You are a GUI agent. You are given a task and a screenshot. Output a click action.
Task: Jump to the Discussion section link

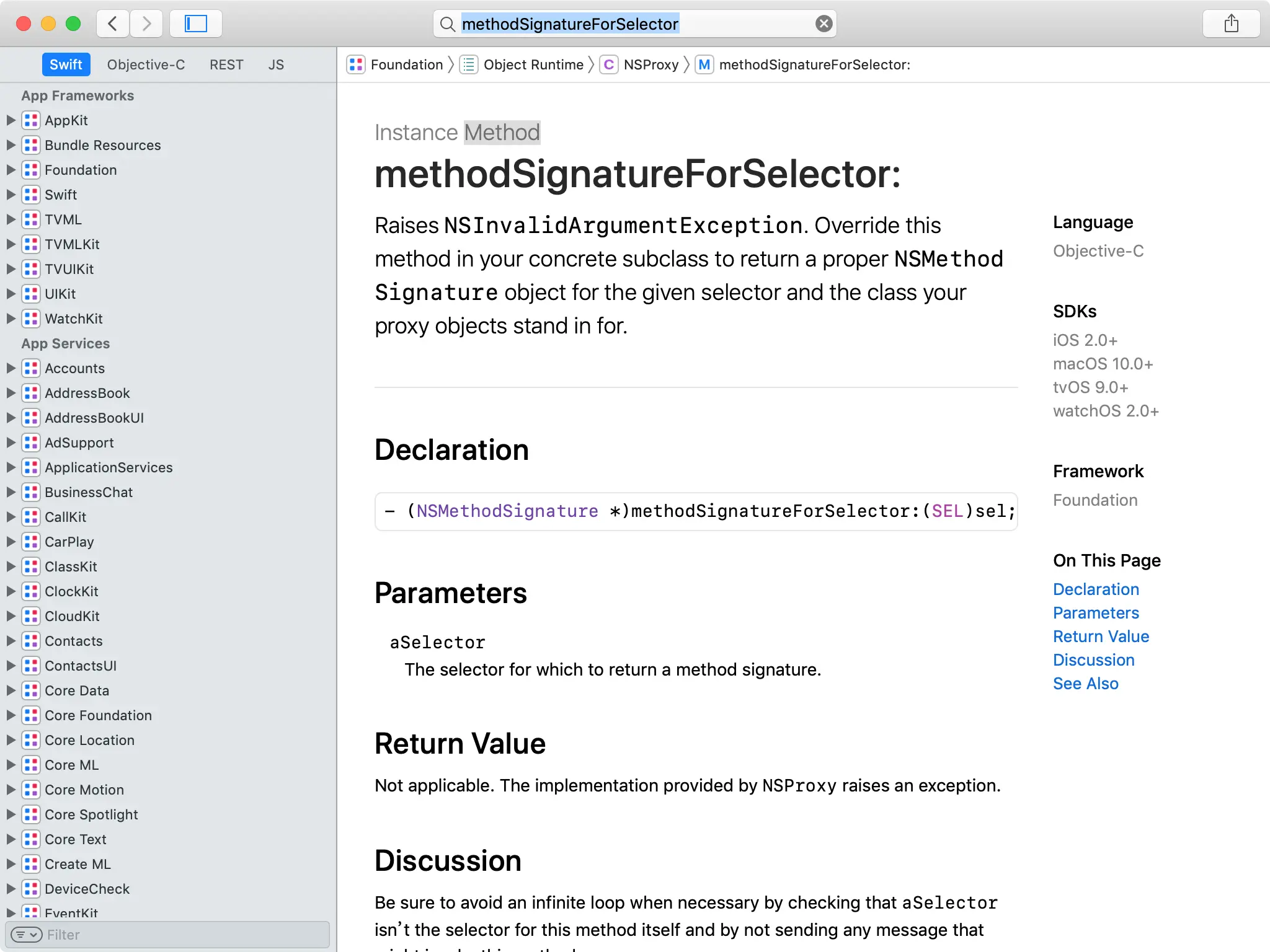pyautogui.click(x=1093, y=660)
